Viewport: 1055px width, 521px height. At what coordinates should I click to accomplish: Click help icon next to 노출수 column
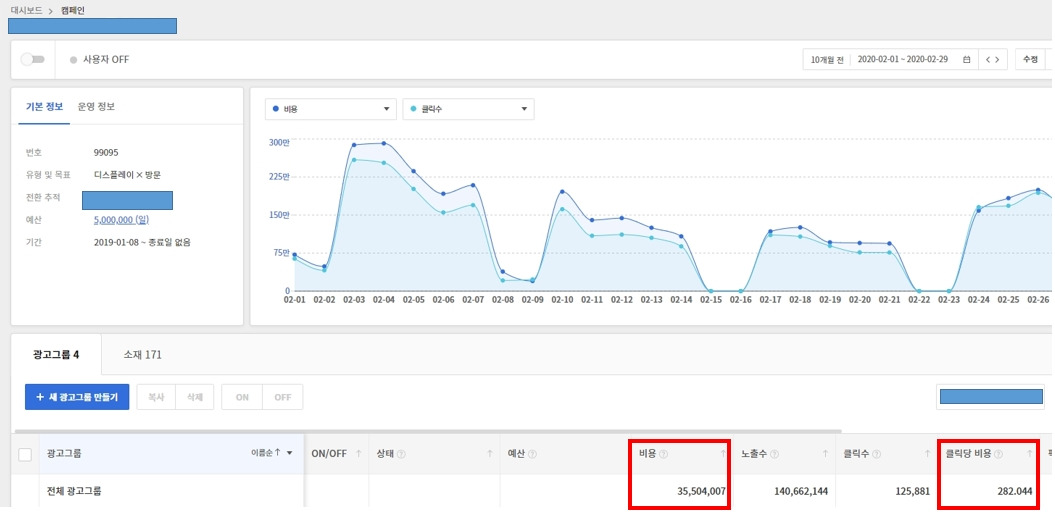(x=774, y=454)
